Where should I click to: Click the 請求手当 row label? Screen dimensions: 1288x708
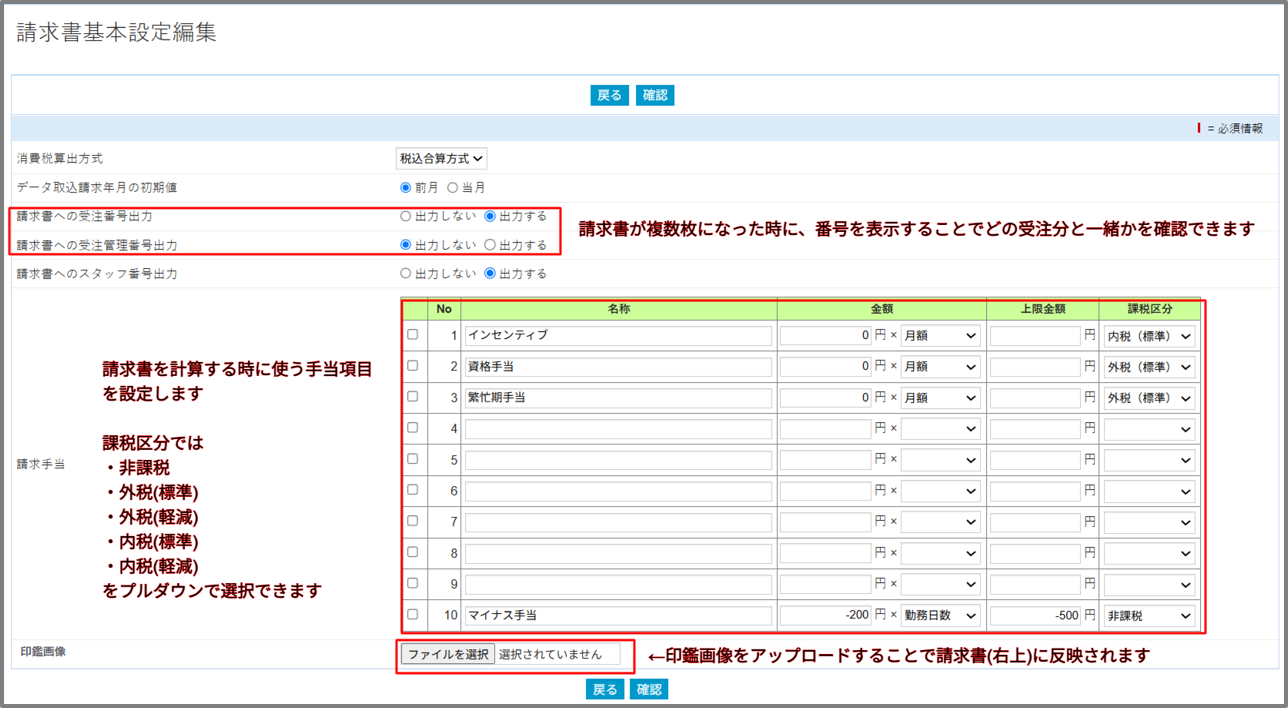[x=41, y=465]
